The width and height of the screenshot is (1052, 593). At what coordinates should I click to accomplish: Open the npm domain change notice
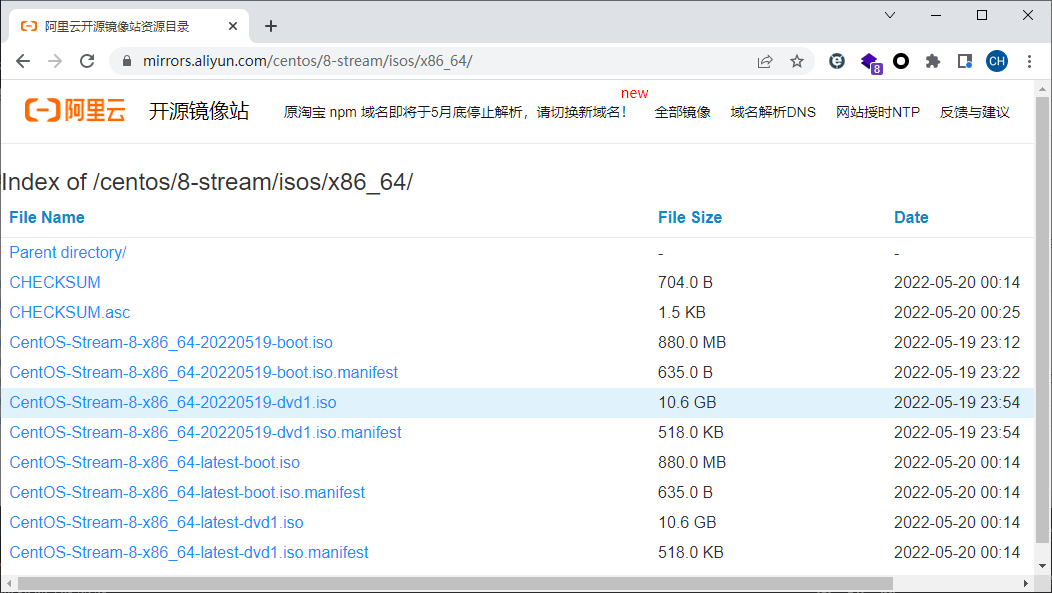point(455,112)
